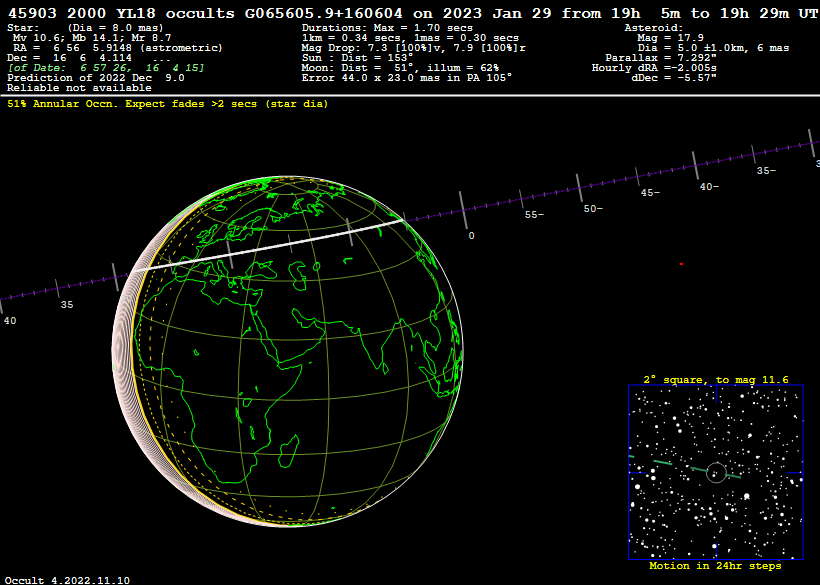Click the 'Asteroid:' heading
Screen dimensions: 820x585
click(x=654, y=28)
